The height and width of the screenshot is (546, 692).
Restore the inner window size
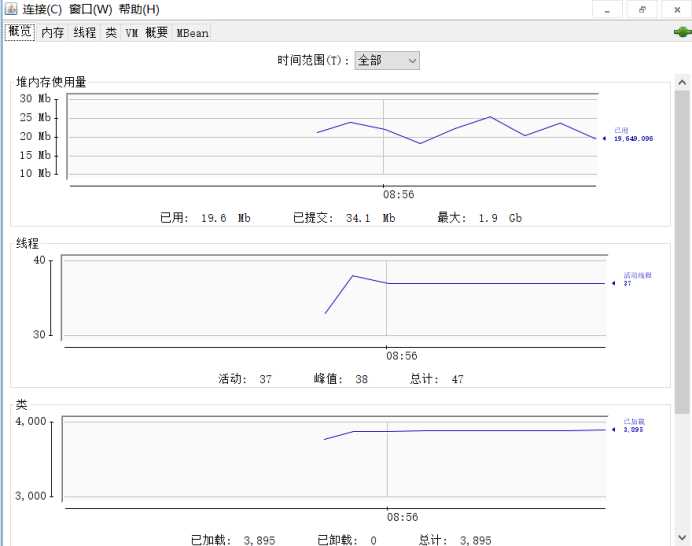tap(642, 10)
